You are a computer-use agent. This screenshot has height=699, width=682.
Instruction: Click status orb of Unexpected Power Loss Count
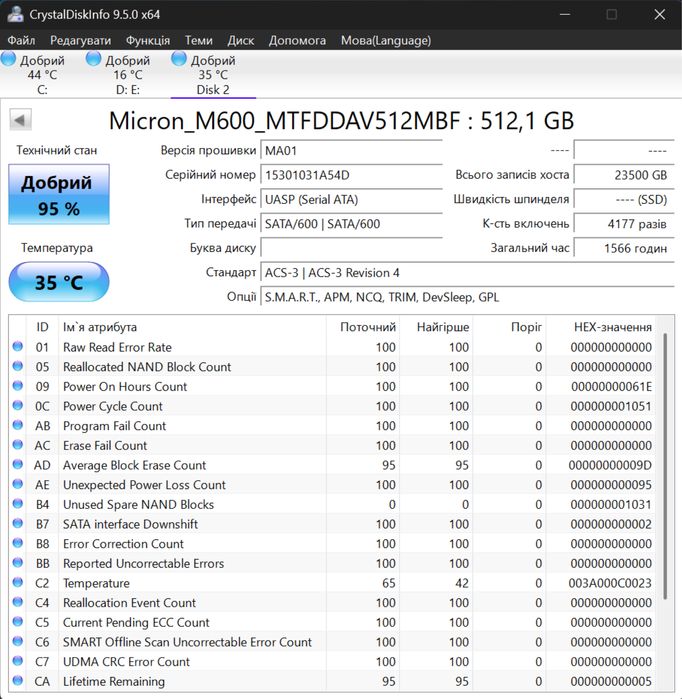[18, 484]
